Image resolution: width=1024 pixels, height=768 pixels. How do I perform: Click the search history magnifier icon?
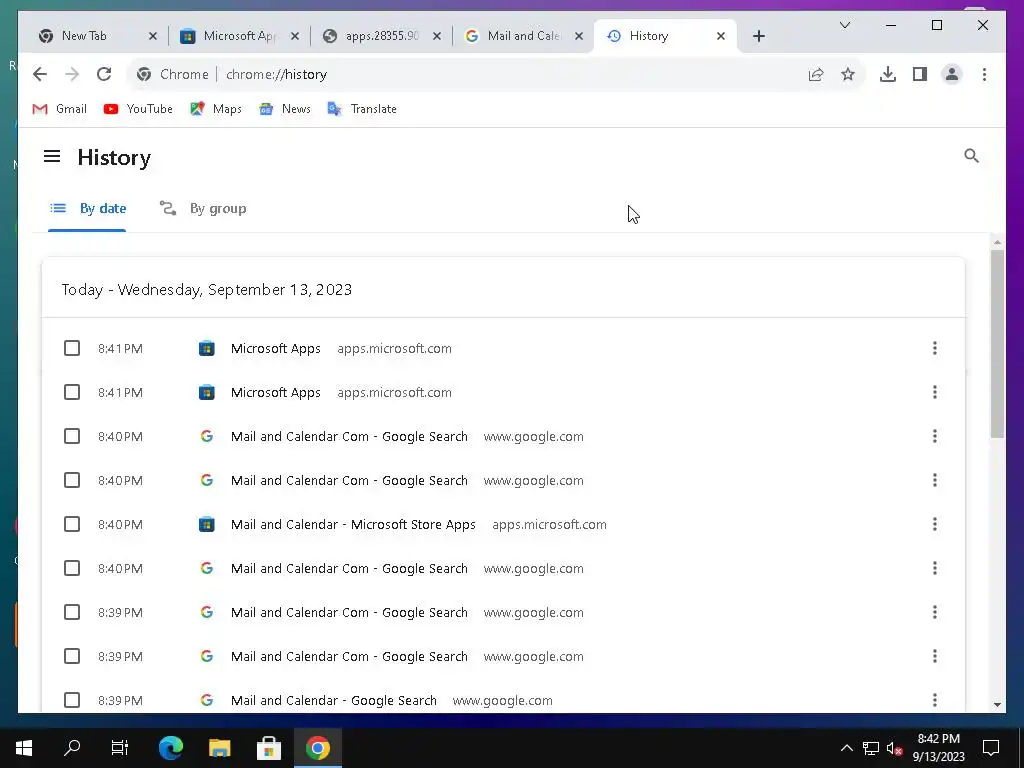(971, 155)
